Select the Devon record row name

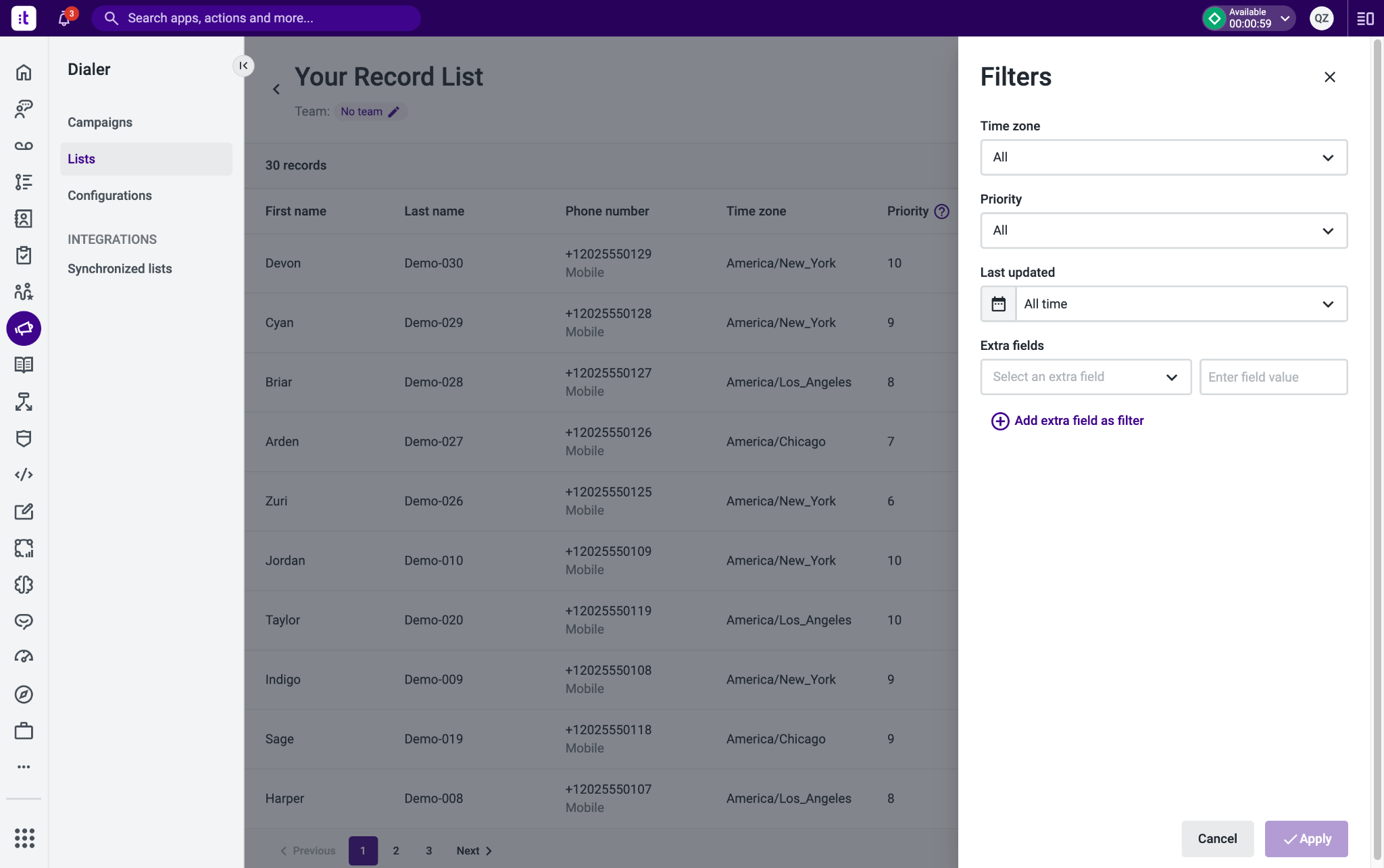(282, 263)
